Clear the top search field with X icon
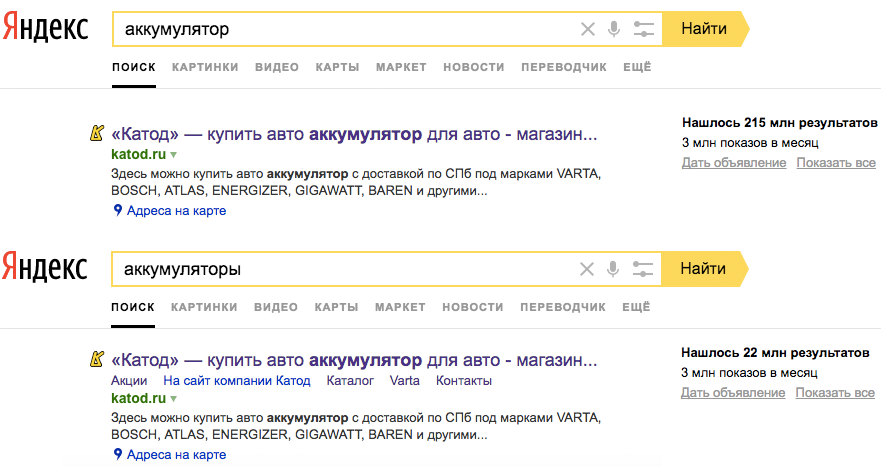This screenshot has width=881, height=467. [x=588, y=29]
